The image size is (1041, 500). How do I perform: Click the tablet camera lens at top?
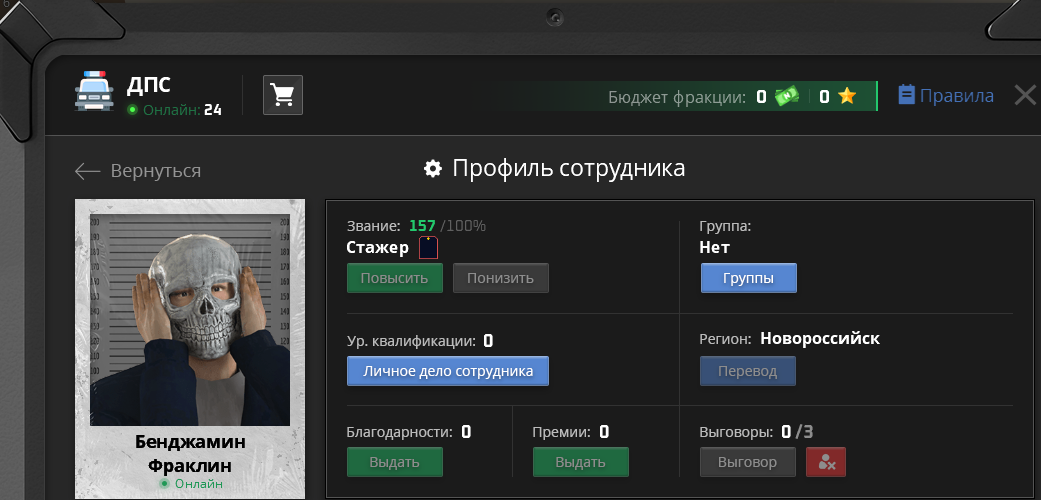click(556, 16)
